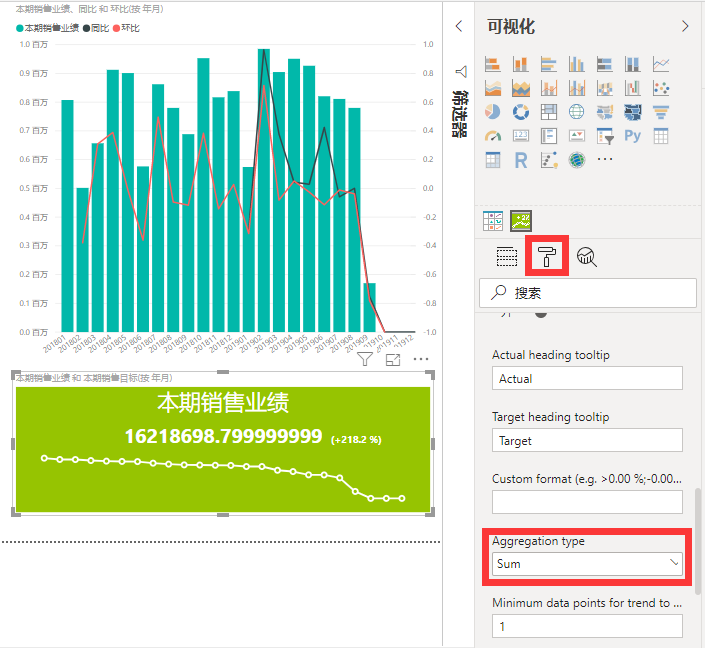Select the green KPI indicator custom visual

click(x=521, y=221)
